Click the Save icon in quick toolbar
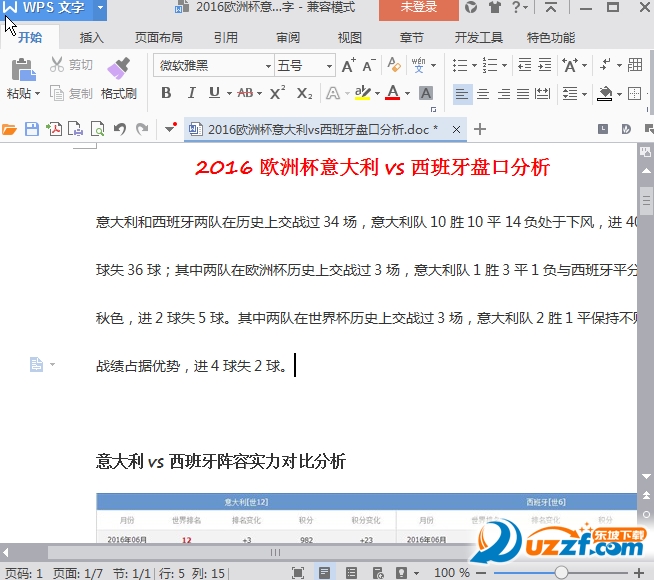The image size is (654, 580). [x=32, y=129]
